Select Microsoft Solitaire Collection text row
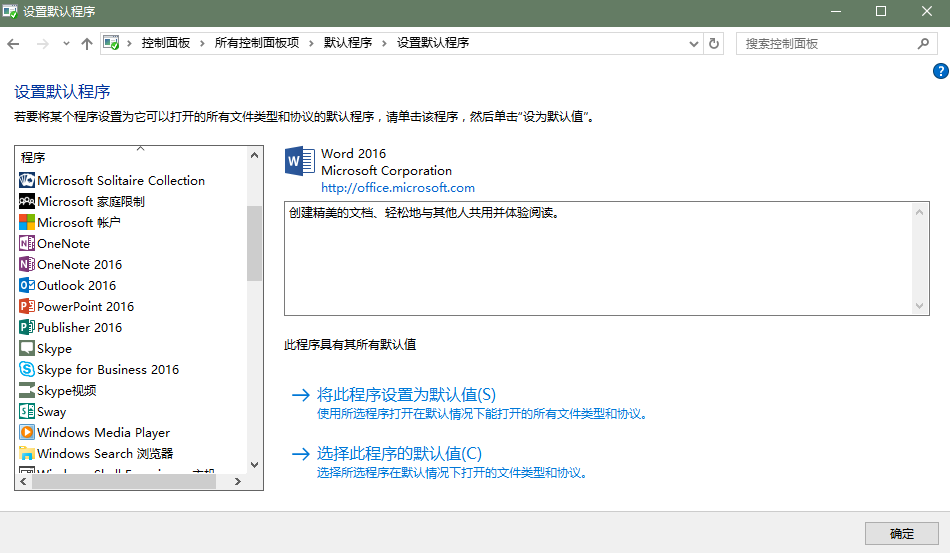Image resolution: width=950 pixels, height=553 pixels. [121, 180]
